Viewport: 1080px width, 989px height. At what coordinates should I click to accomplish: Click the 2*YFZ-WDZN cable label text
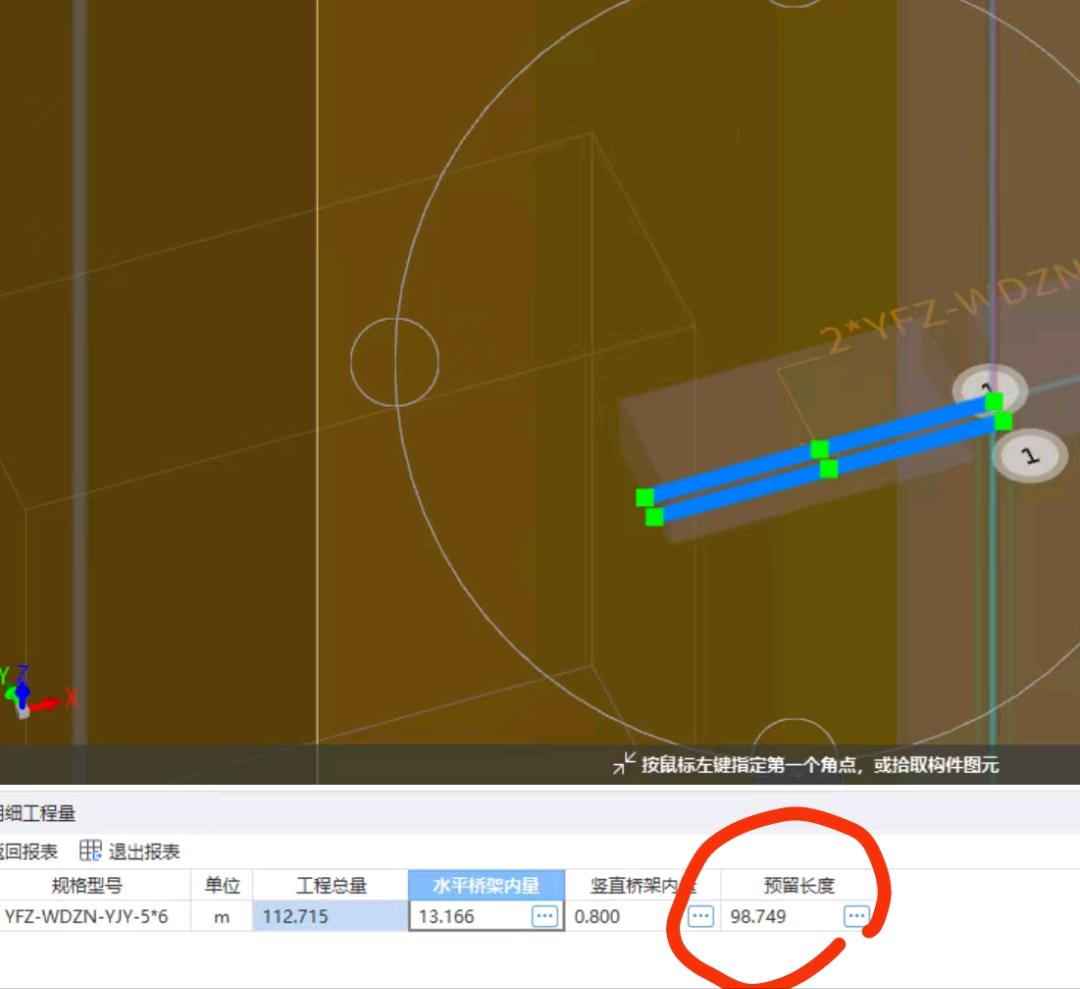951,306
